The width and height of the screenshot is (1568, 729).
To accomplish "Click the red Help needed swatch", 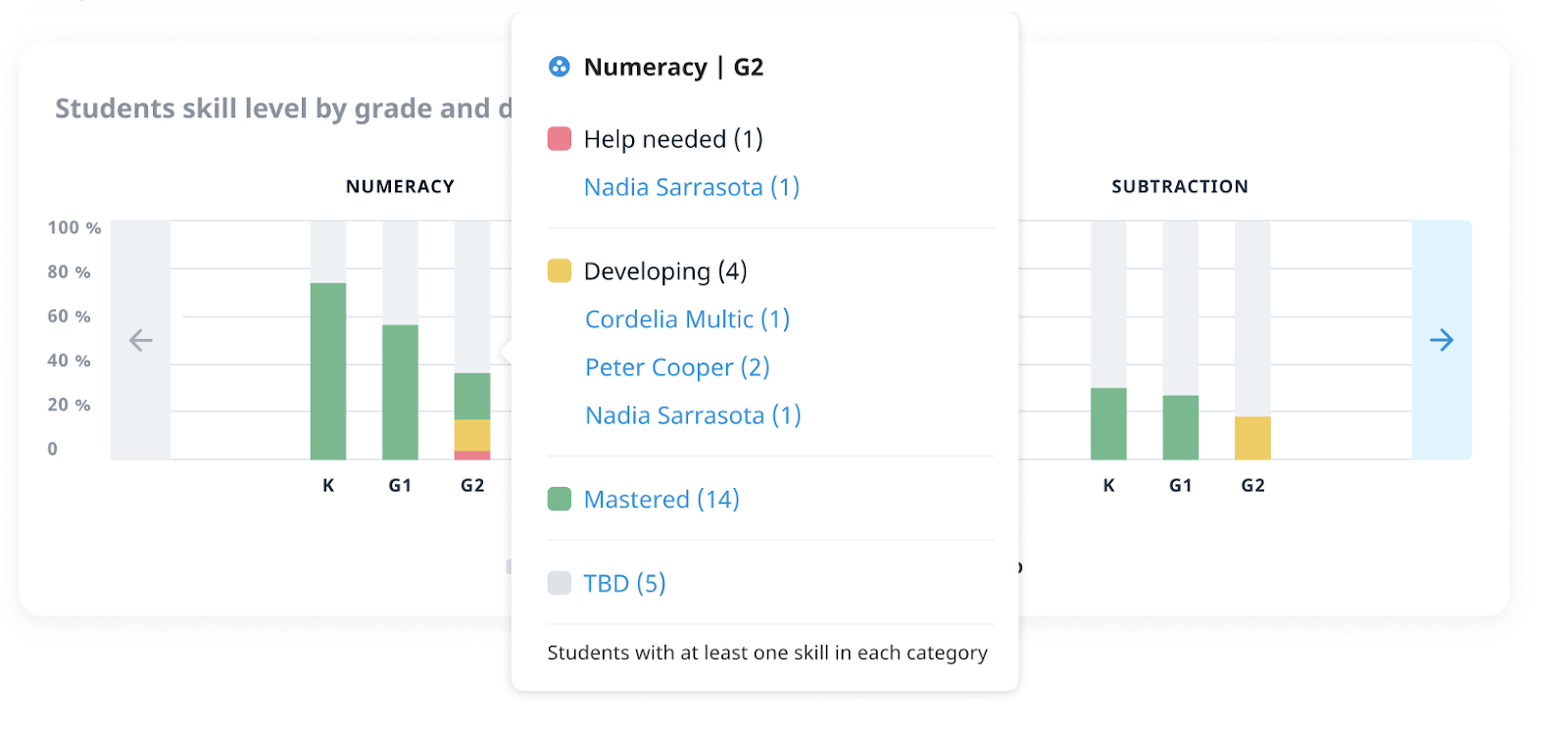I will click(x=559, y=139).
